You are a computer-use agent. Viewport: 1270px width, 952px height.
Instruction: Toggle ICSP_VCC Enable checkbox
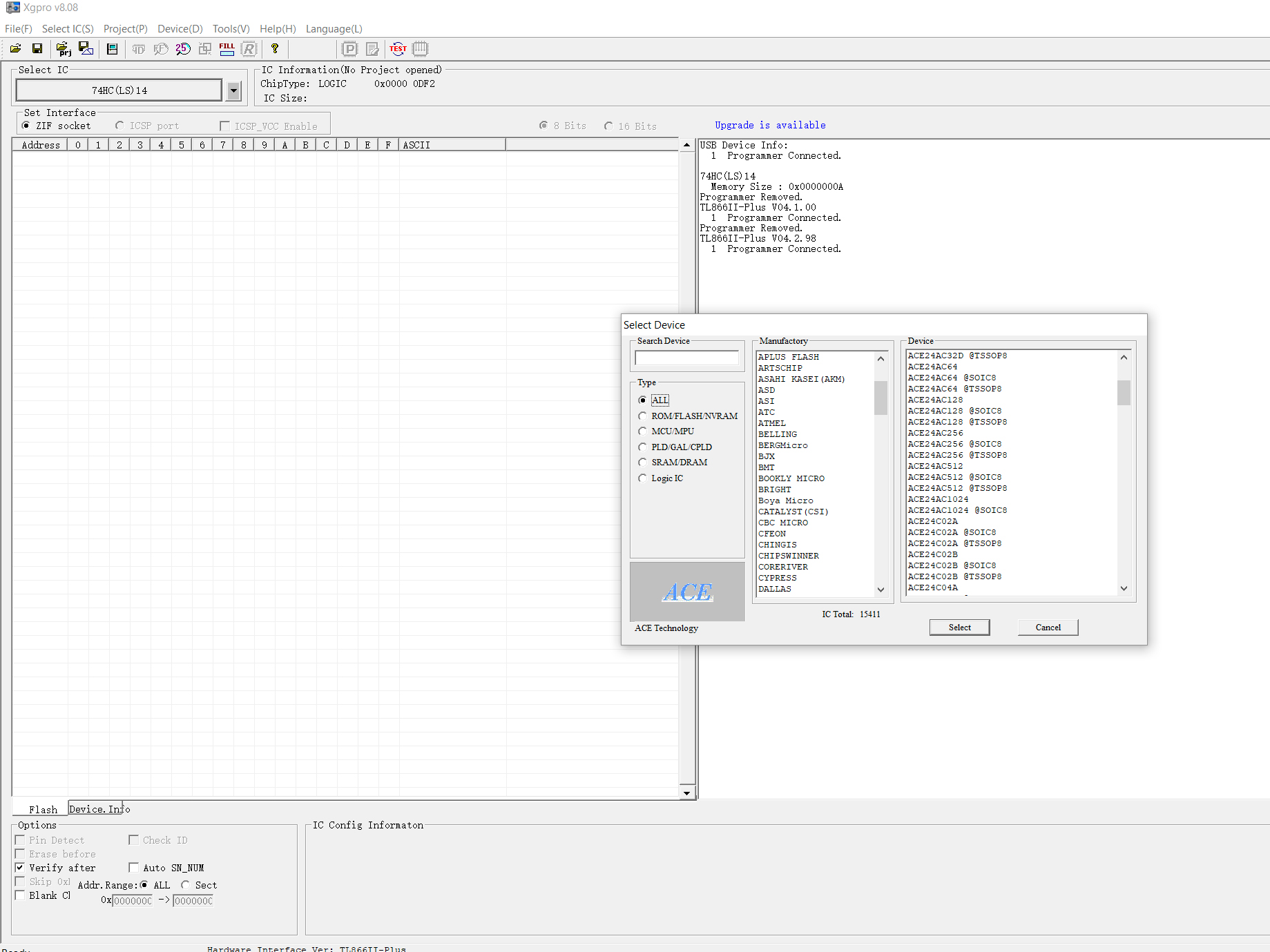224,126
